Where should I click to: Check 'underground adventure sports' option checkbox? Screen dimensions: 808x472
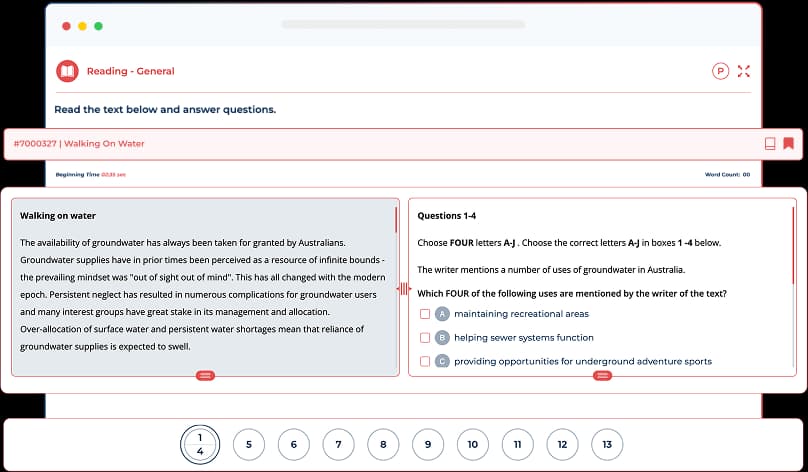[x=425, y=361]
